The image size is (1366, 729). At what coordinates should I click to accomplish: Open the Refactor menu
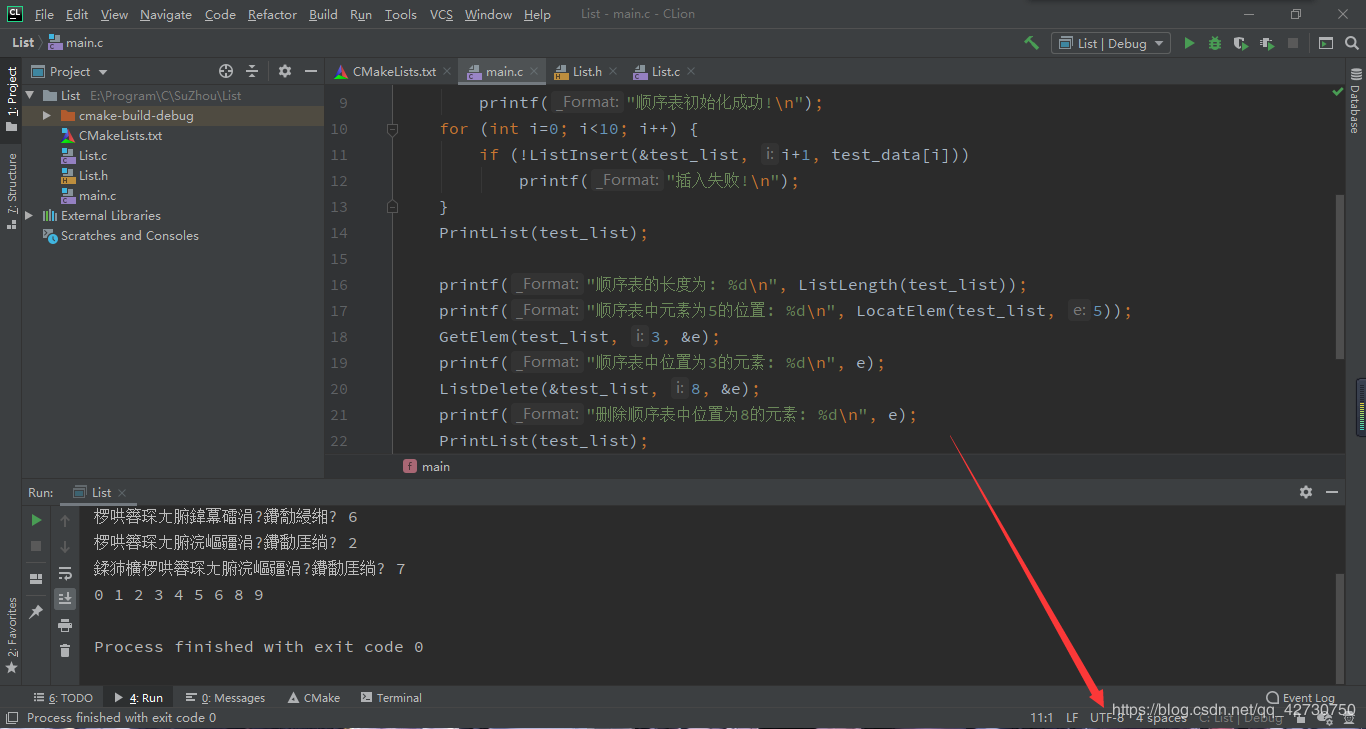point(272,14)
